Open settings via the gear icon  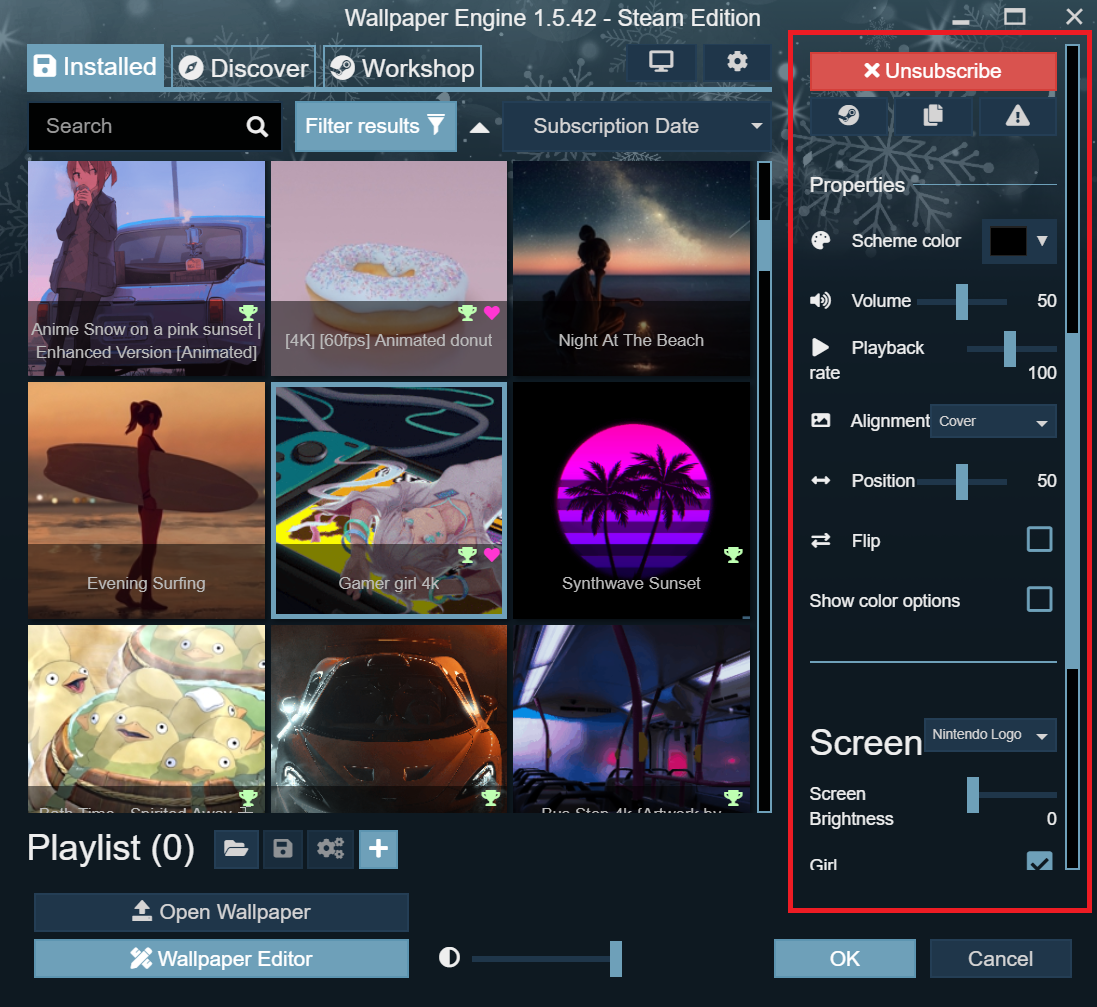pos(737,63)
